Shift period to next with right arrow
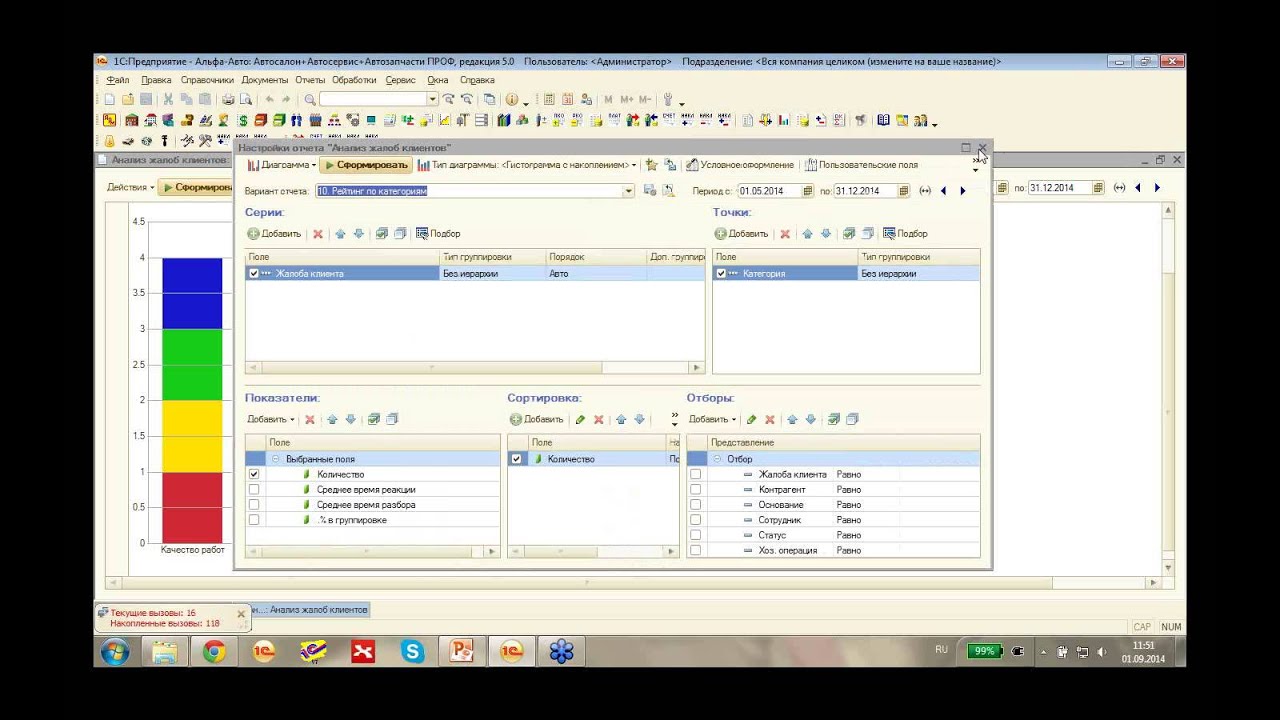 tap(962, 191)
